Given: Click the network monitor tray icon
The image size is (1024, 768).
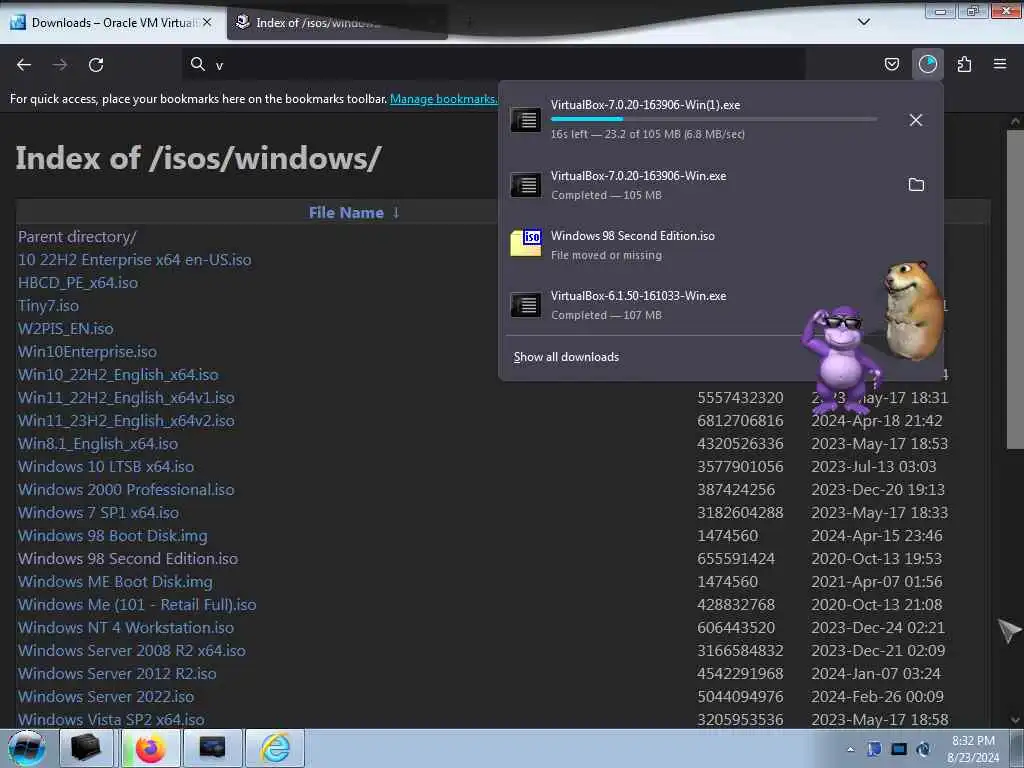Looking at the screenshot, I should click(899, 749).
